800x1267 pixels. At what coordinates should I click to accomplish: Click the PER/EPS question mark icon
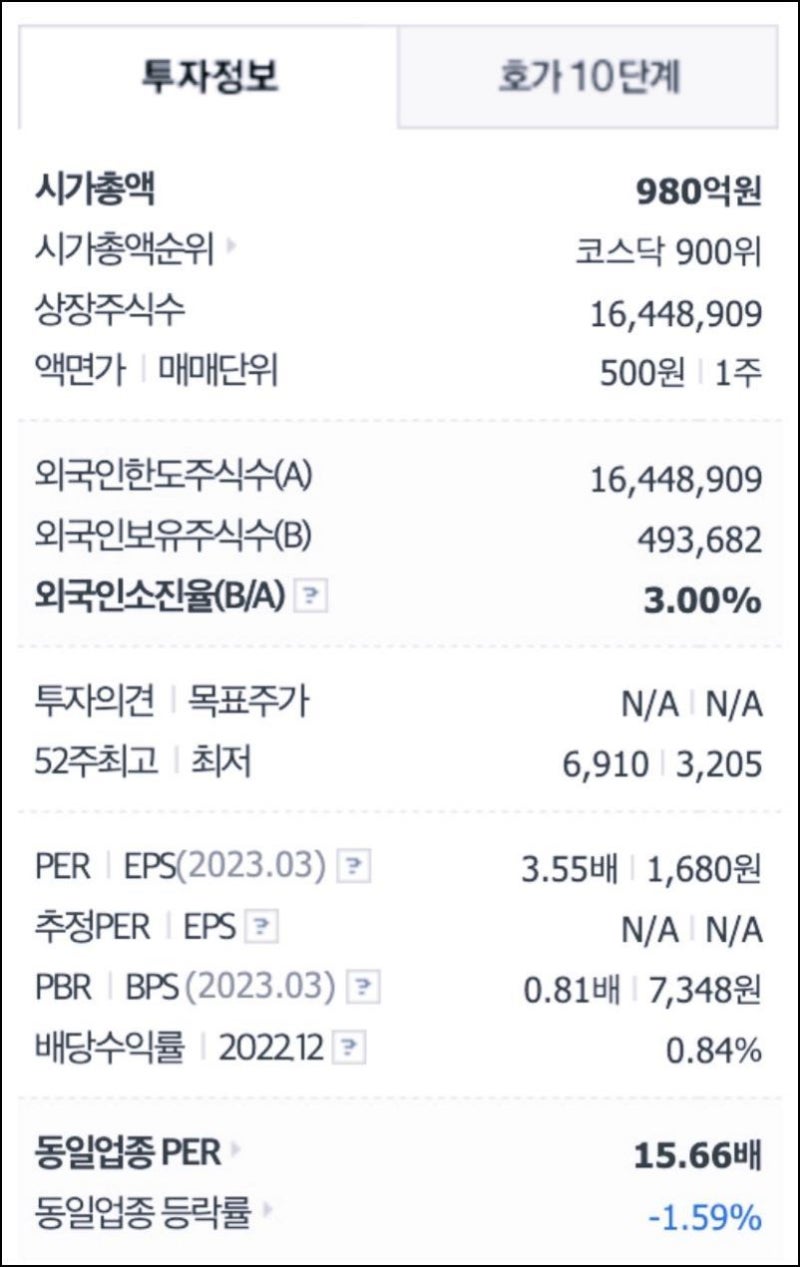click(x=353, y=866)
